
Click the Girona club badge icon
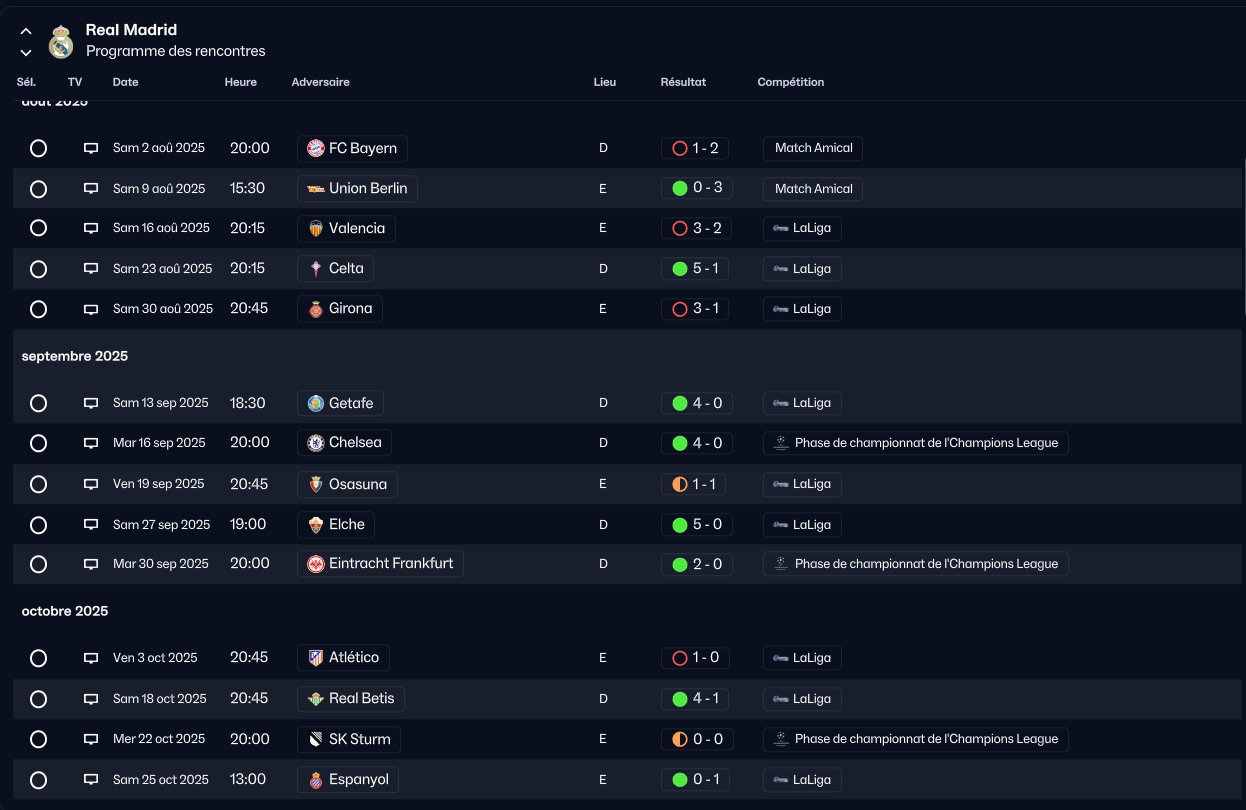(x=316, y=309)
